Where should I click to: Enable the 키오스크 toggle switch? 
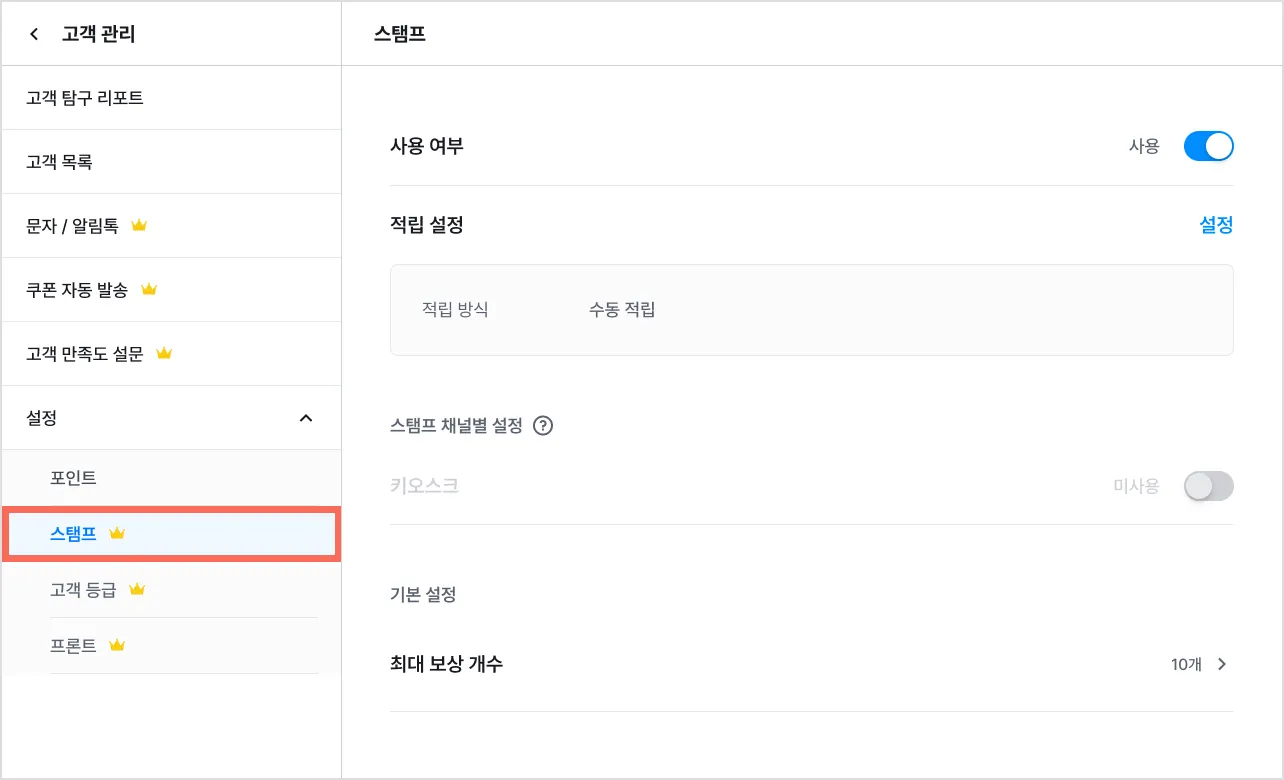pos(1208,487)
